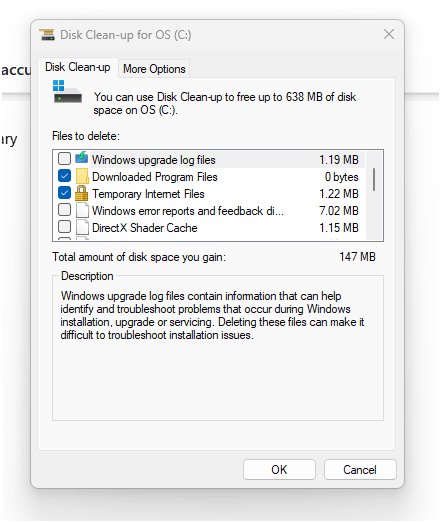Click the DirectX Shader Cache file icon
Screen dimensions: 441x523
tap(82, 227)
